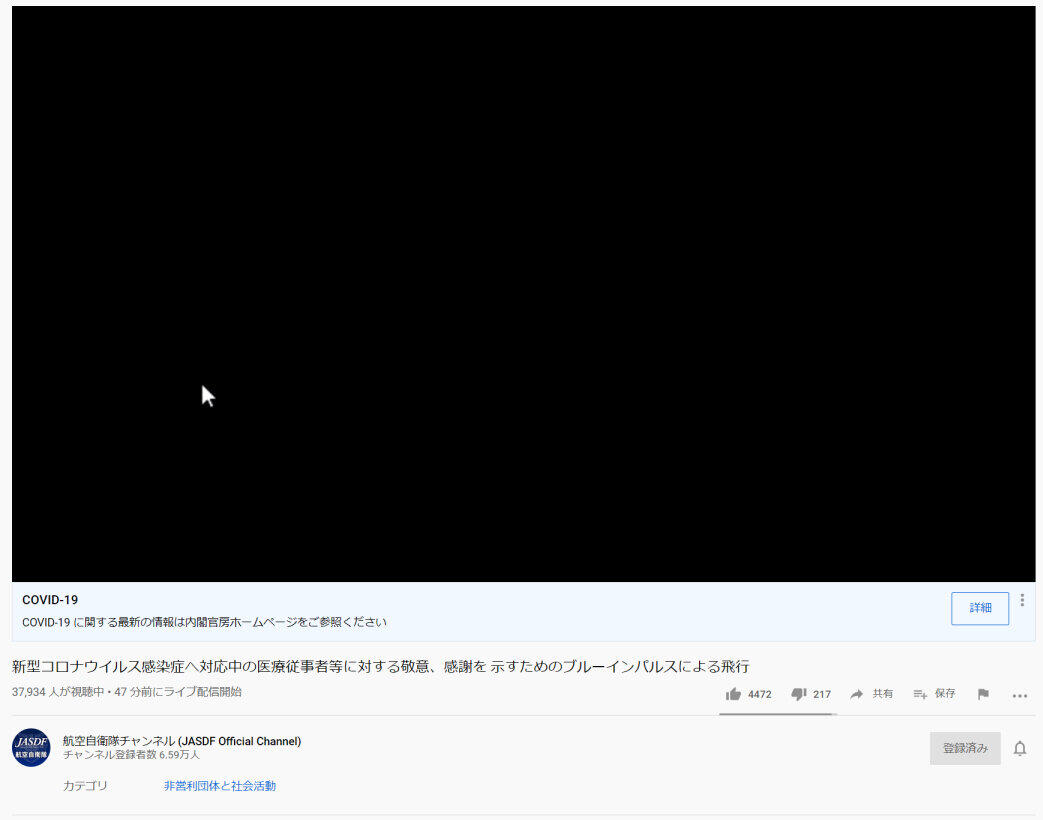
Task: Dislike the video with the thumbs-down icon
Action: [797, 694]
